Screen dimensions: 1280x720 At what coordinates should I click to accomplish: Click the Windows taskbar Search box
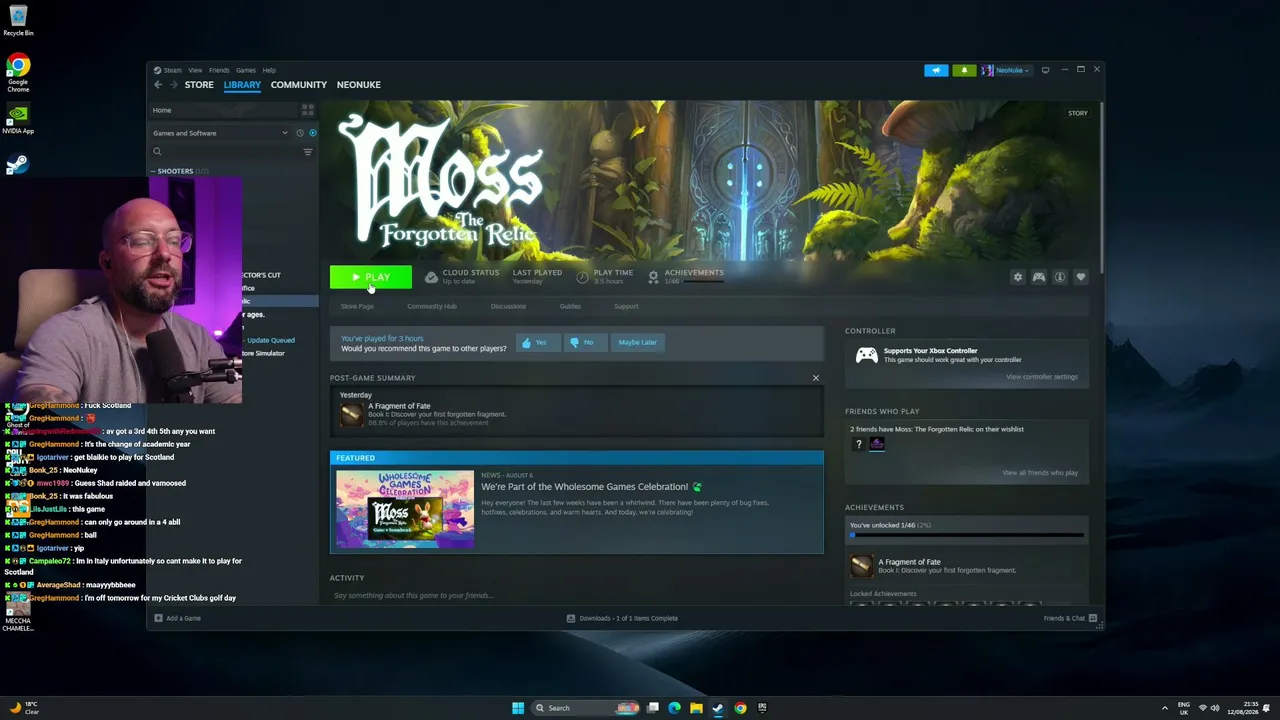pos(586,708)
